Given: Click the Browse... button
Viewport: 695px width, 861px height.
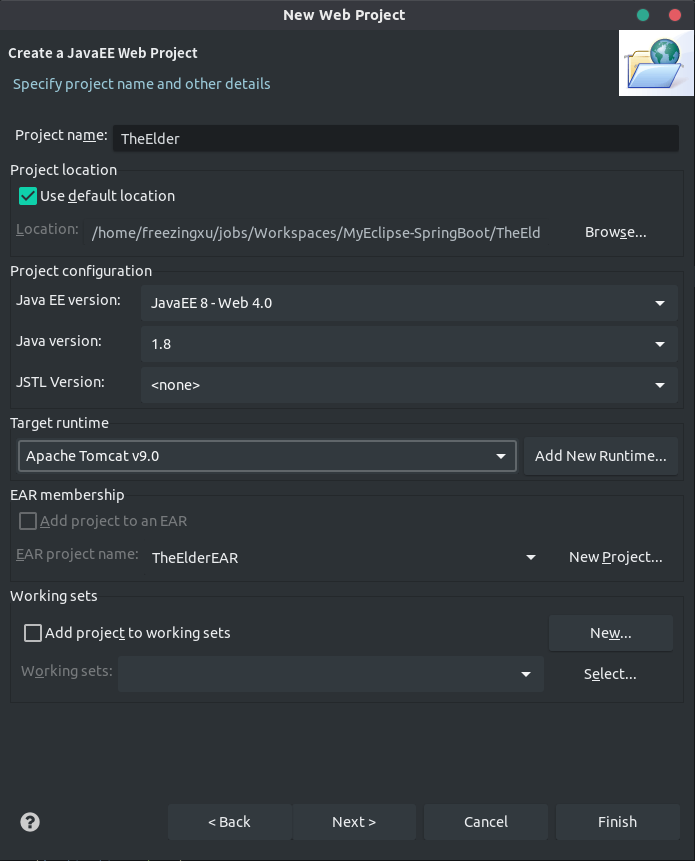Looking at the screenshot, I should pos(615,232).
